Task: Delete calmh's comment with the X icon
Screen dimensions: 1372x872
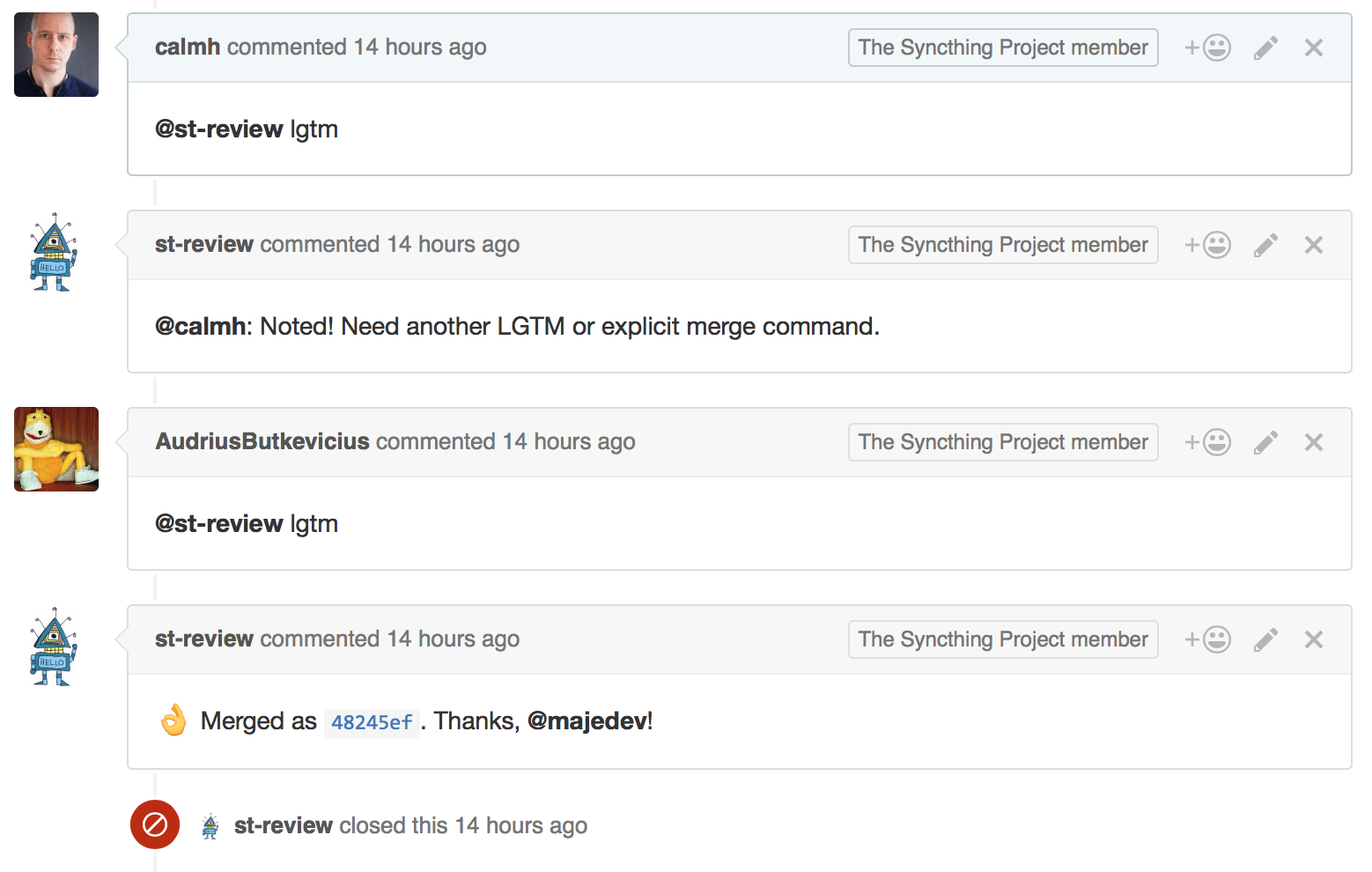Action: [1314, 48]
